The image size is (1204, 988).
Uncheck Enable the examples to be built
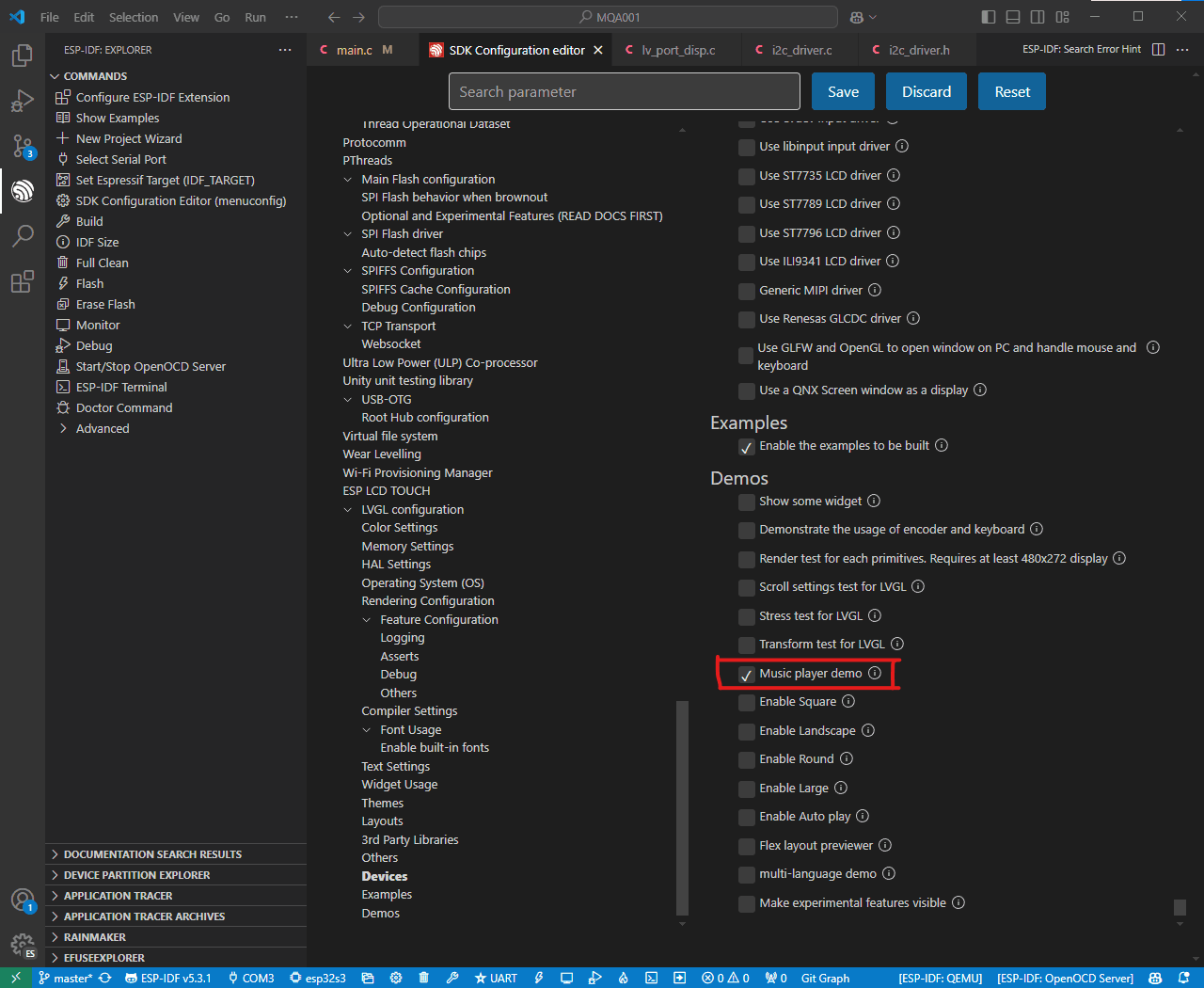pos(747,446)
